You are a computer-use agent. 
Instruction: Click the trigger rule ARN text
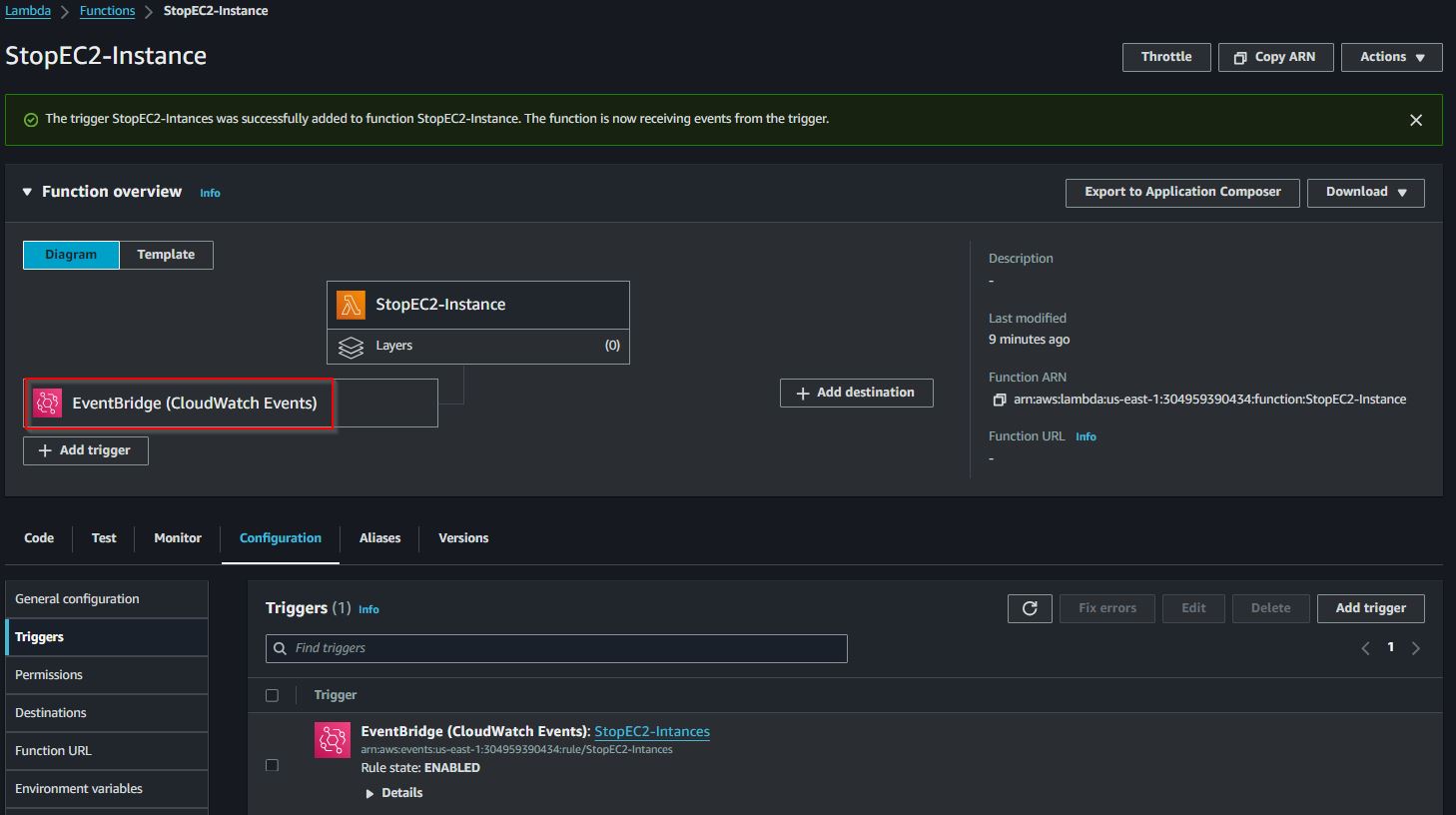tap(516, 750)
